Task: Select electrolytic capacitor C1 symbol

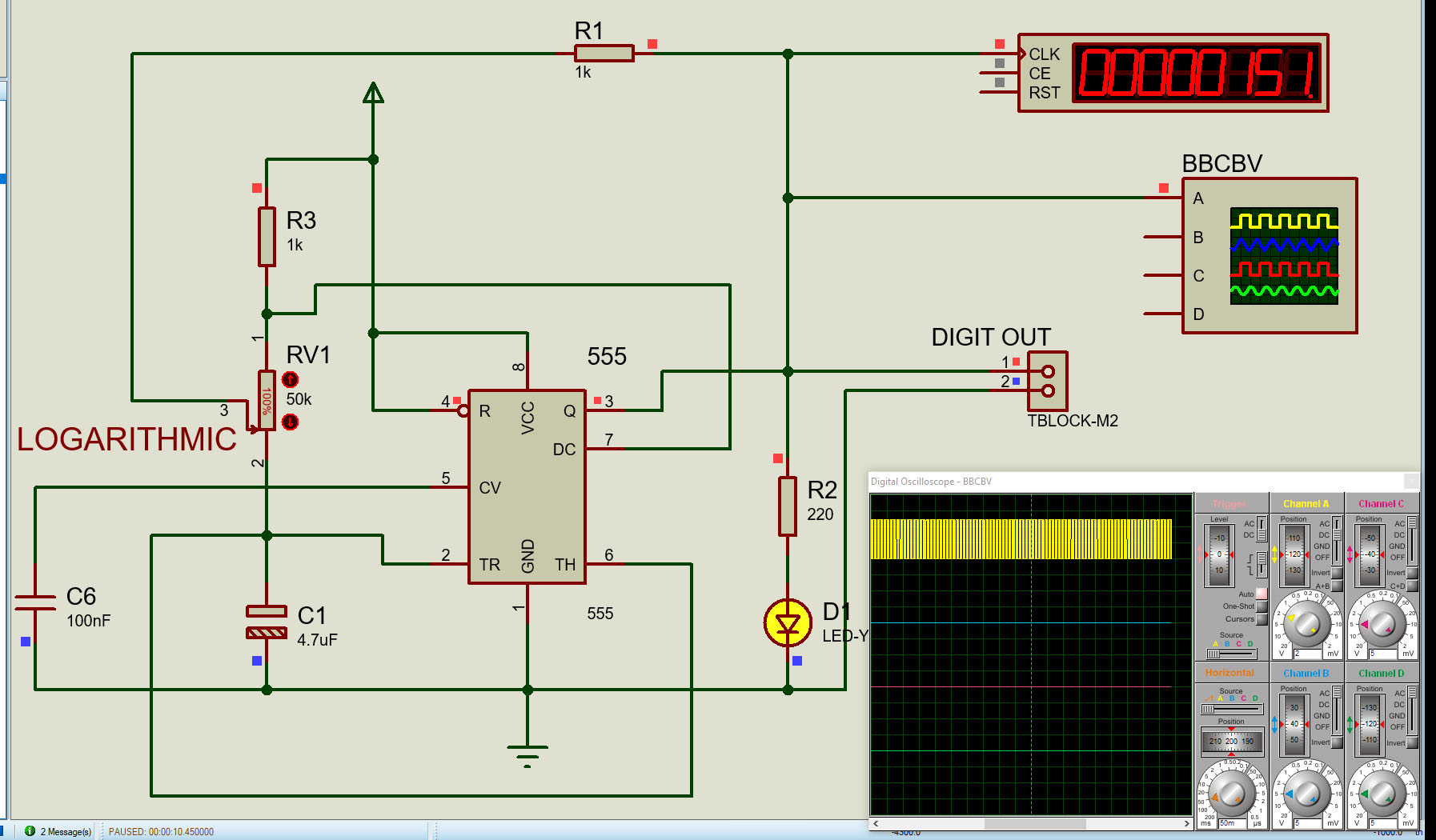Action: point(267,622)
